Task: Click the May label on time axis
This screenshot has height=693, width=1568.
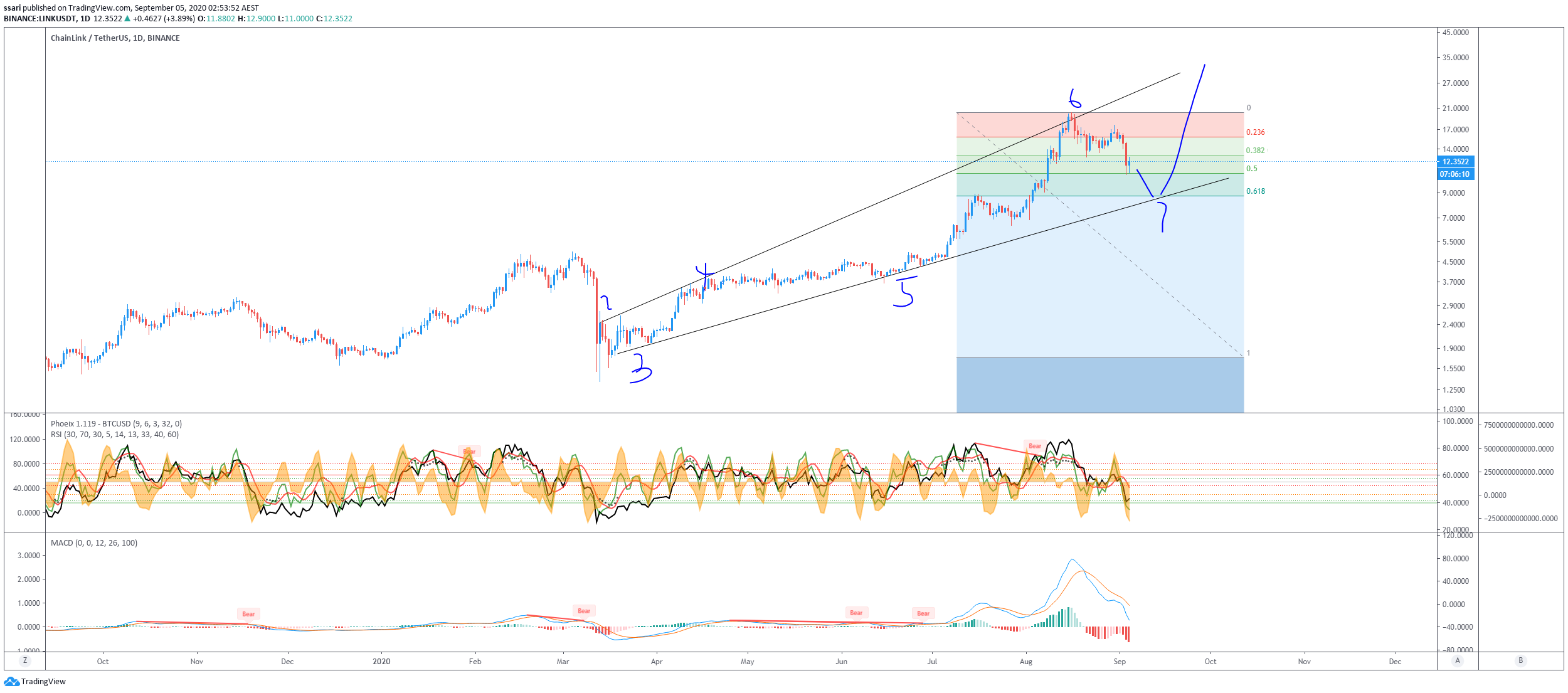Action: click(x=748, y=662)
